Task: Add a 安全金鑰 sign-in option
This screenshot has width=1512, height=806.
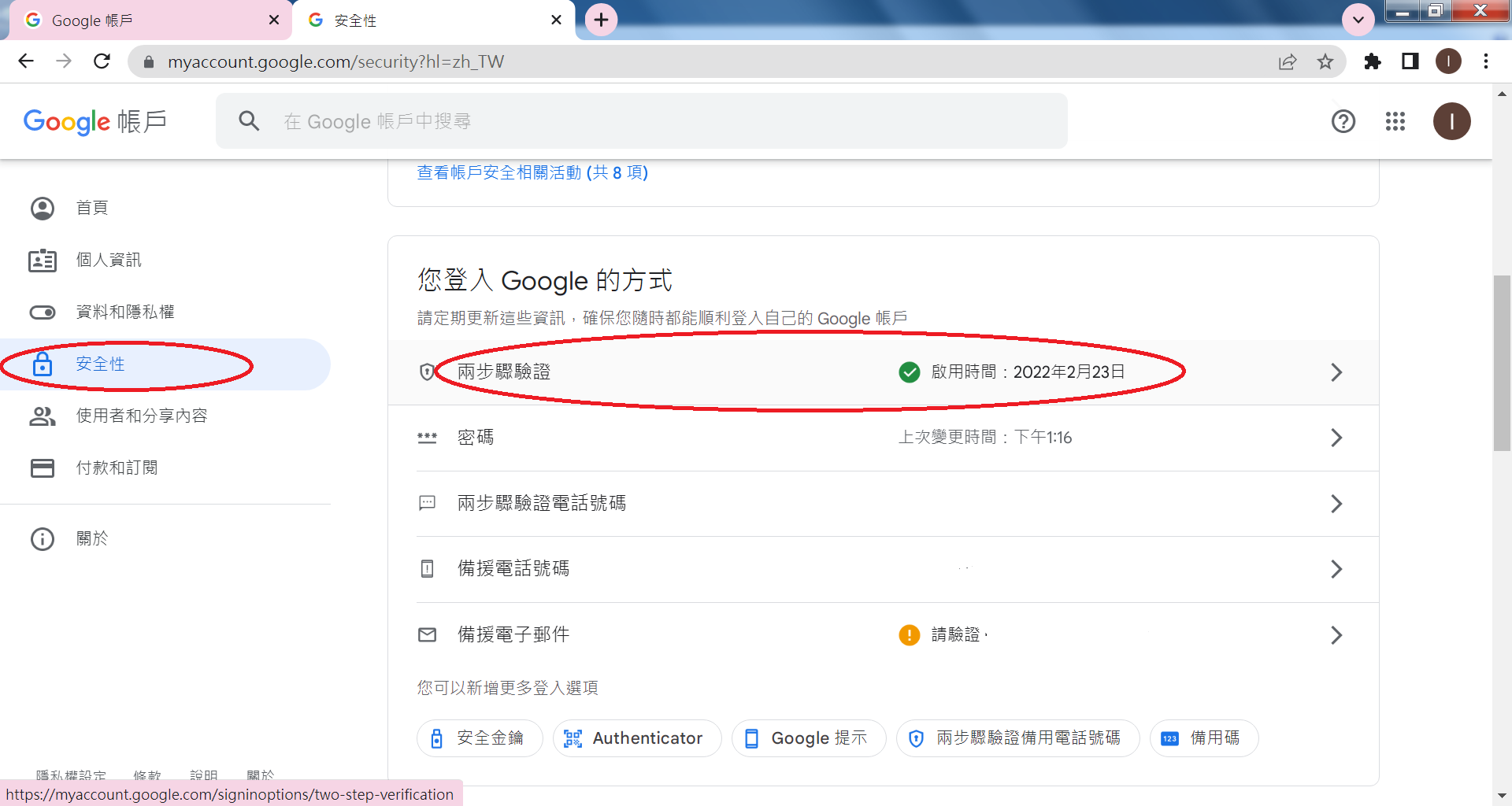Action: point(479,738)
